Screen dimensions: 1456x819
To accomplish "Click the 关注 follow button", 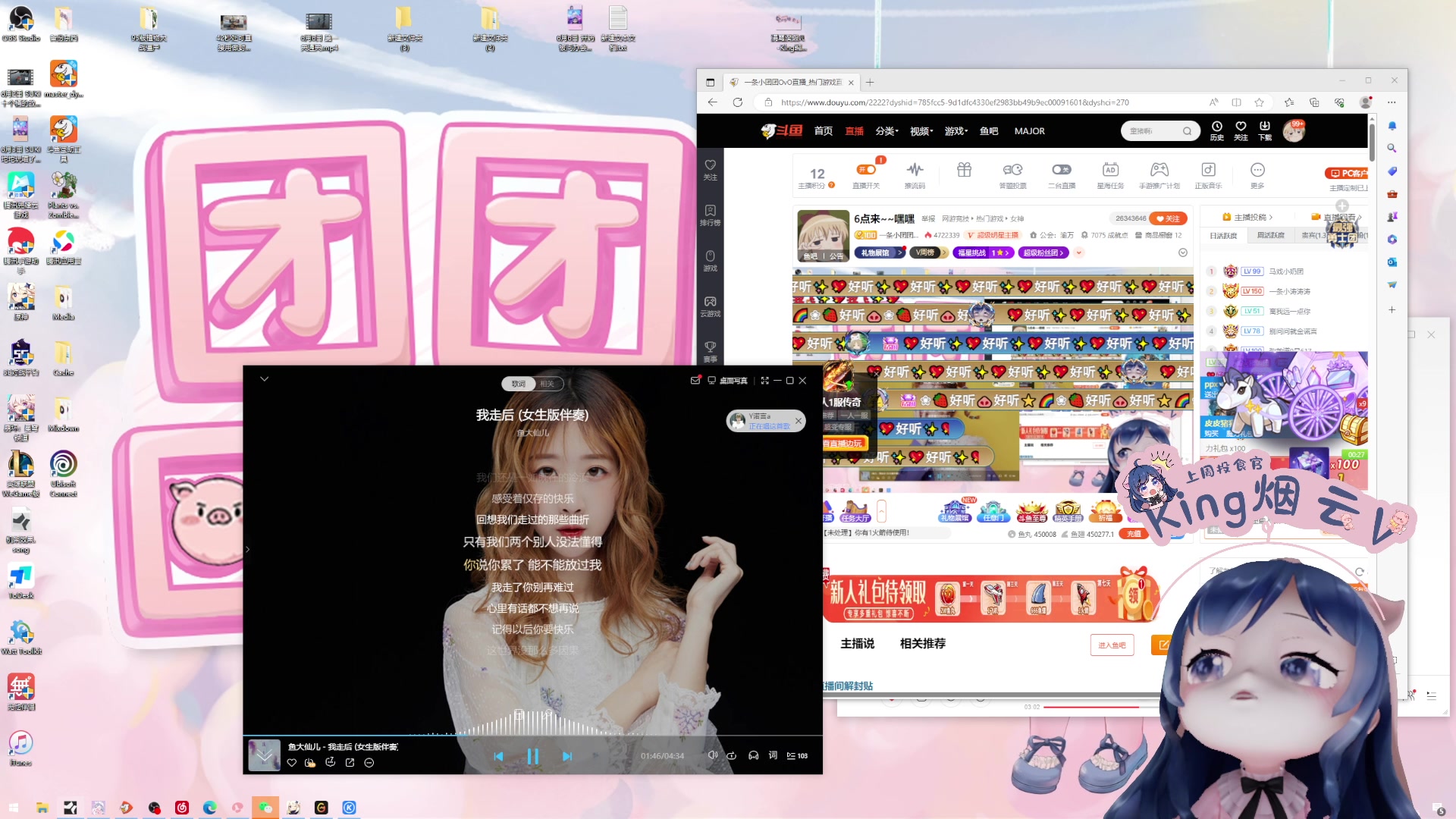I will pos(1168,218).
